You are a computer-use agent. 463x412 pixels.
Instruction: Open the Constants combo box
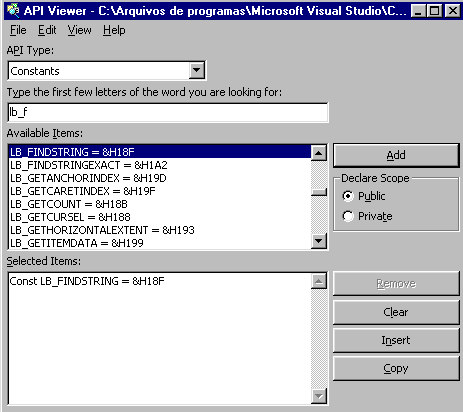[x=107, y=71]
